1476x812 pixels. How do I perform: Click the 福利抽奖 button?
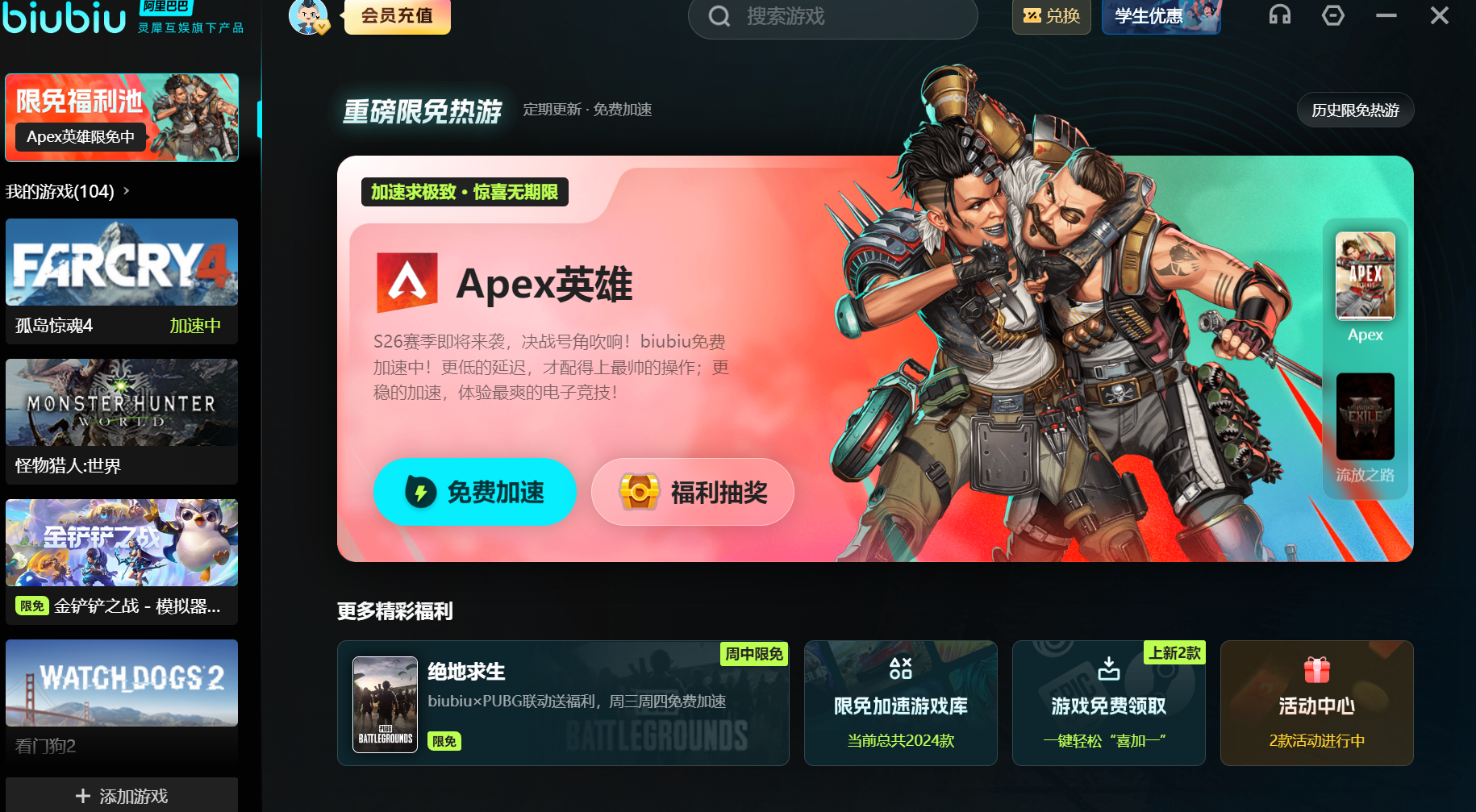pos(693,492)
